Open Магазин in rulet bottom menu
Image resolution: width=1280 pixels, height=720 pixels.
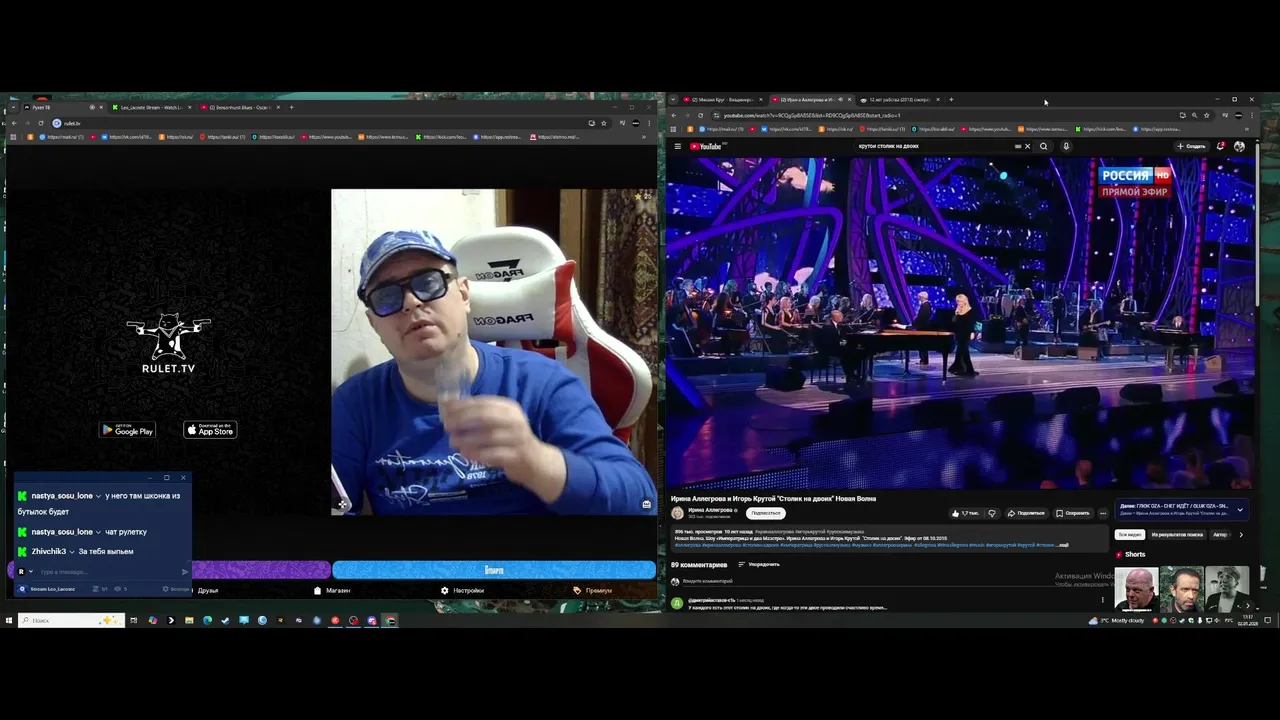point(332,590)
